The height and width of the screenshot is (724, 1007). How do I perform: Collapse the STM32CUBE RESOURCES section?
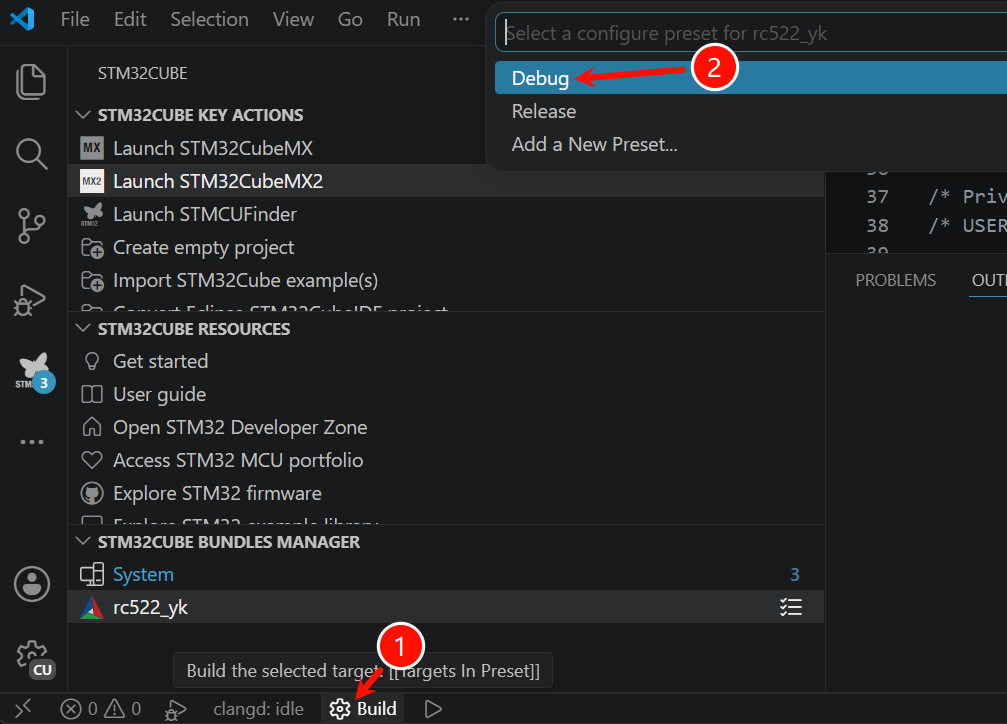point(83,328)
